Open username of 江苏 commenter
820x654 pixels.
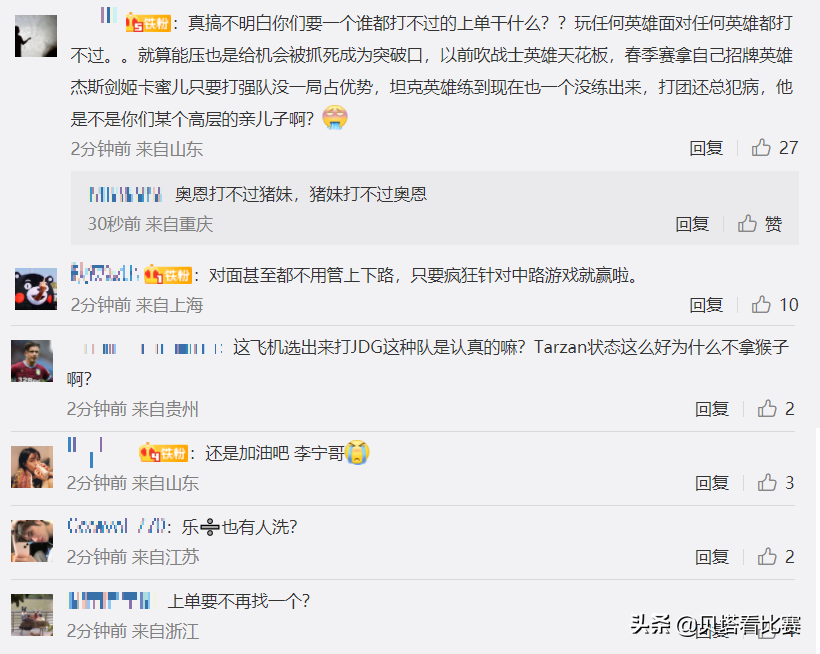(117, 526)
